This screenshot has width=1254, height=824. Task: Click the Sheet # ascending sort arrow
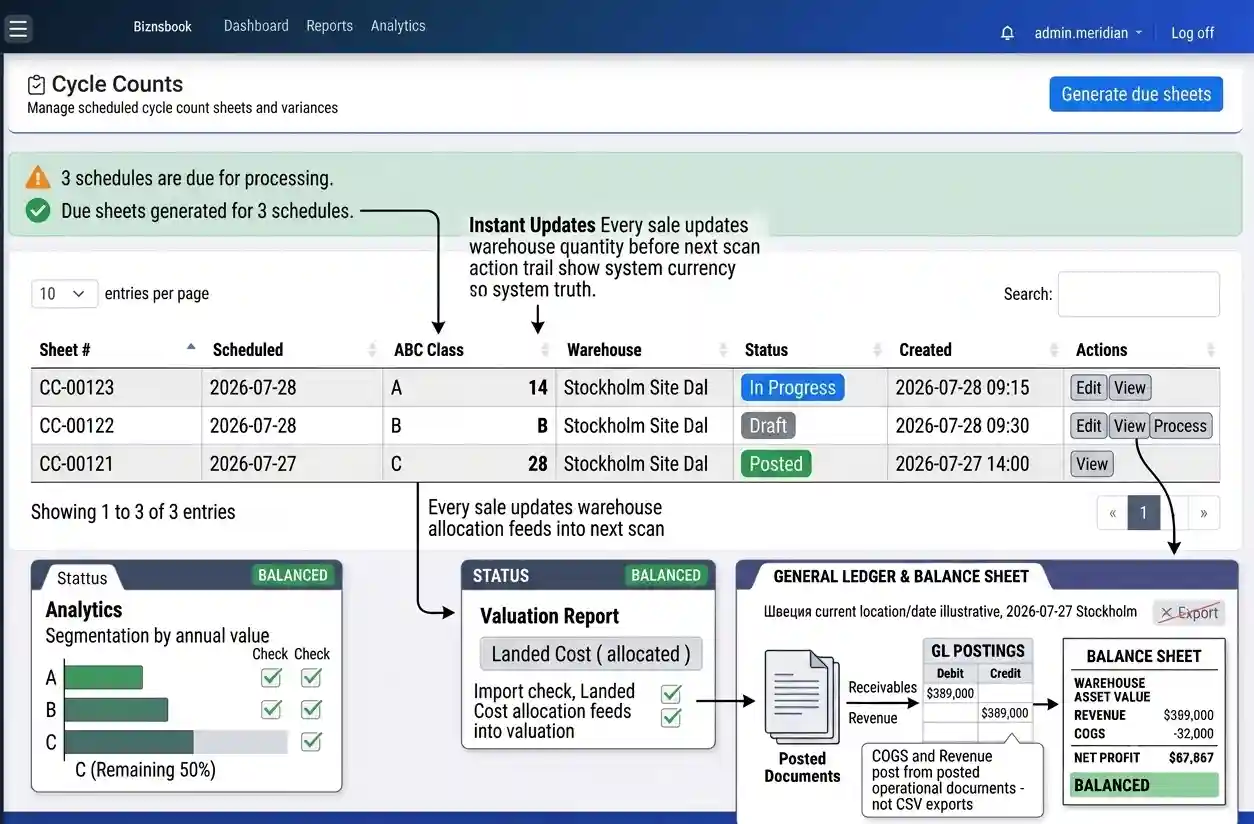click(191, 347)
